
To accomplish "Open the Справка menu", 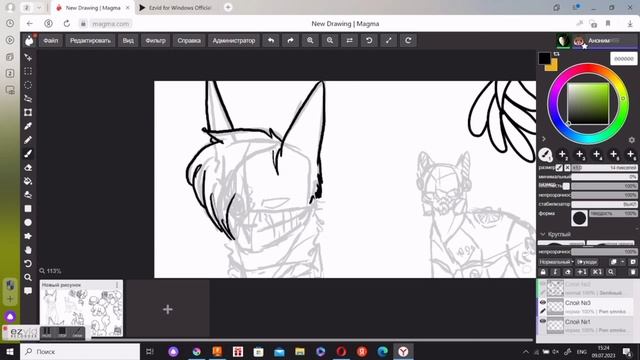I will click(189, 40).
